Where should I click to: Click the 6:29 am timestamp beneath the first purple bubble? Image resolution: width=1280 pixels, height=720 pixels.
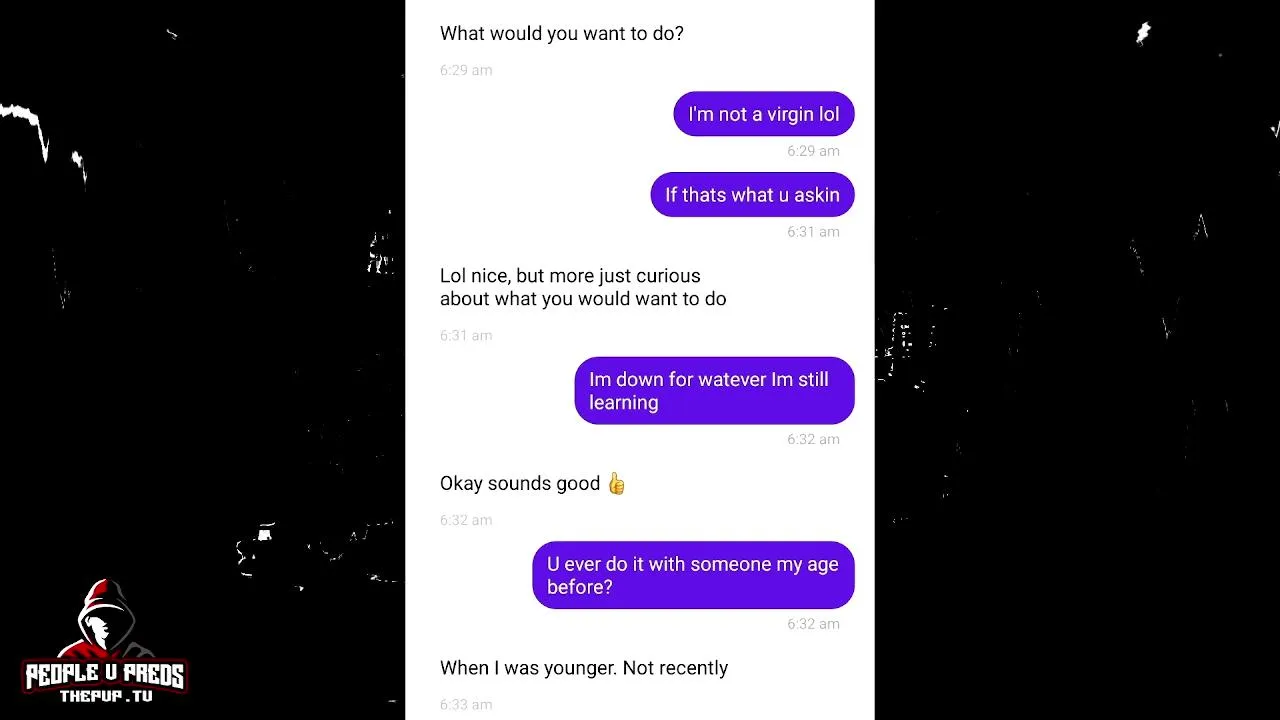813,151
